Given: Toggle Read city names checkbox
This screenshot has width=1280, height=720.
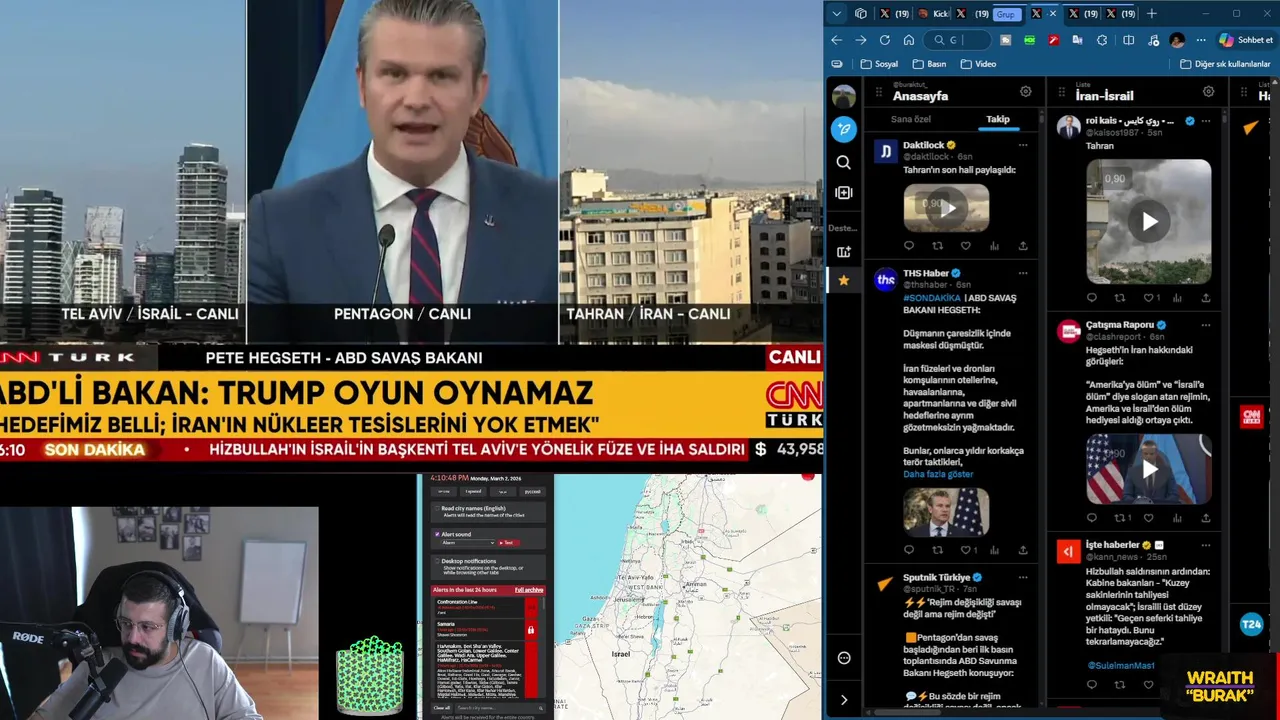Looking at the screenshot, I should coord(436,509).
